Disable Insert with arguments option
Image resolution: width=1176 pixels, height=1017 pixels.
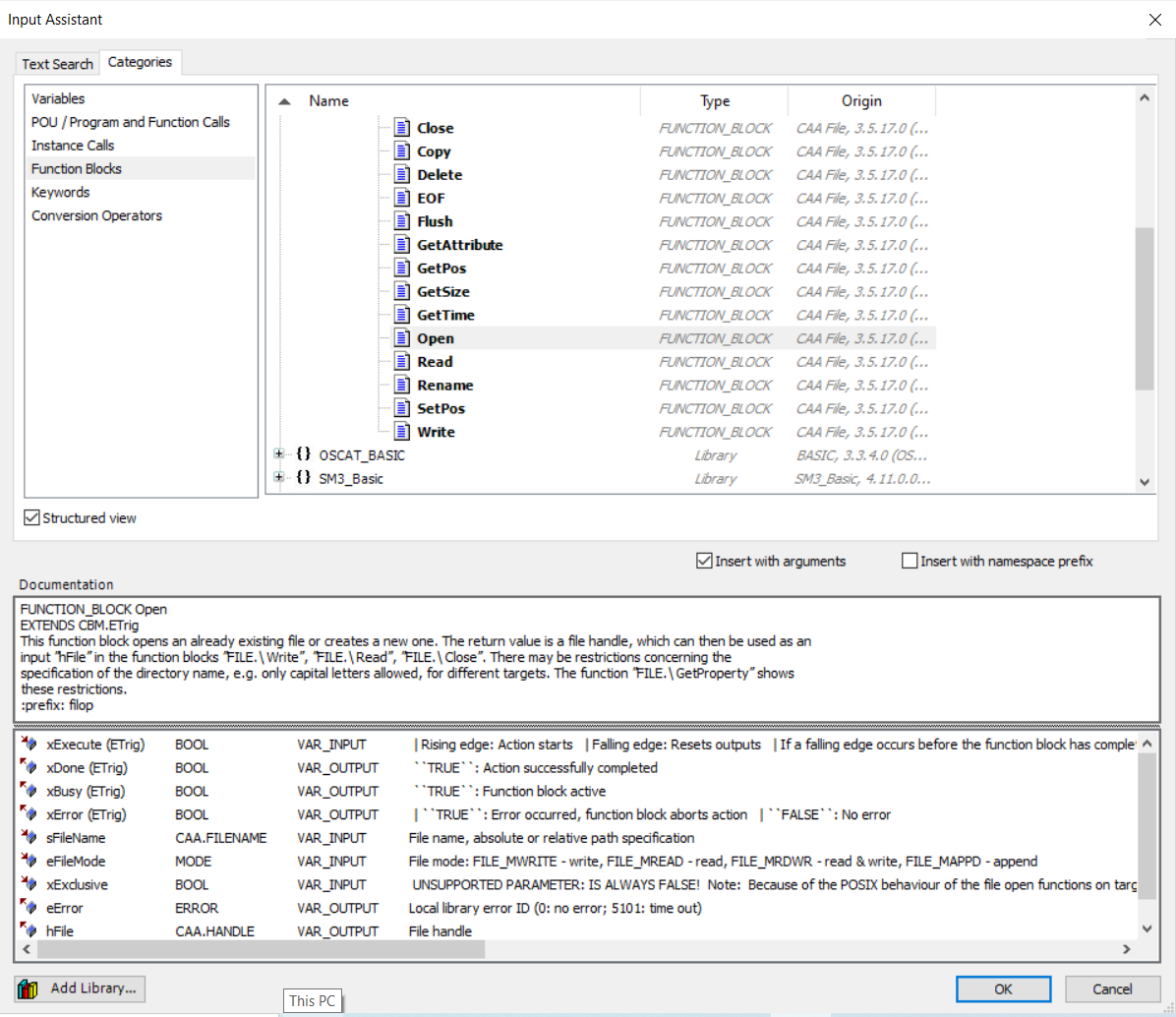coord(704,562)
